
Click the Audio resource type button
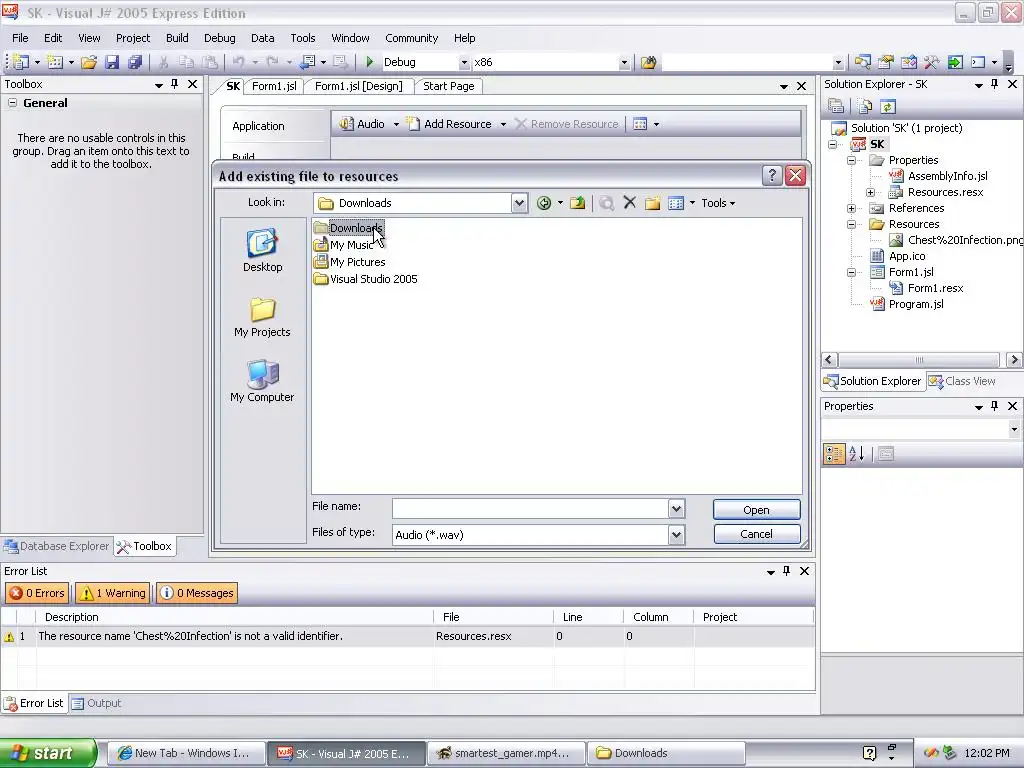362,124
